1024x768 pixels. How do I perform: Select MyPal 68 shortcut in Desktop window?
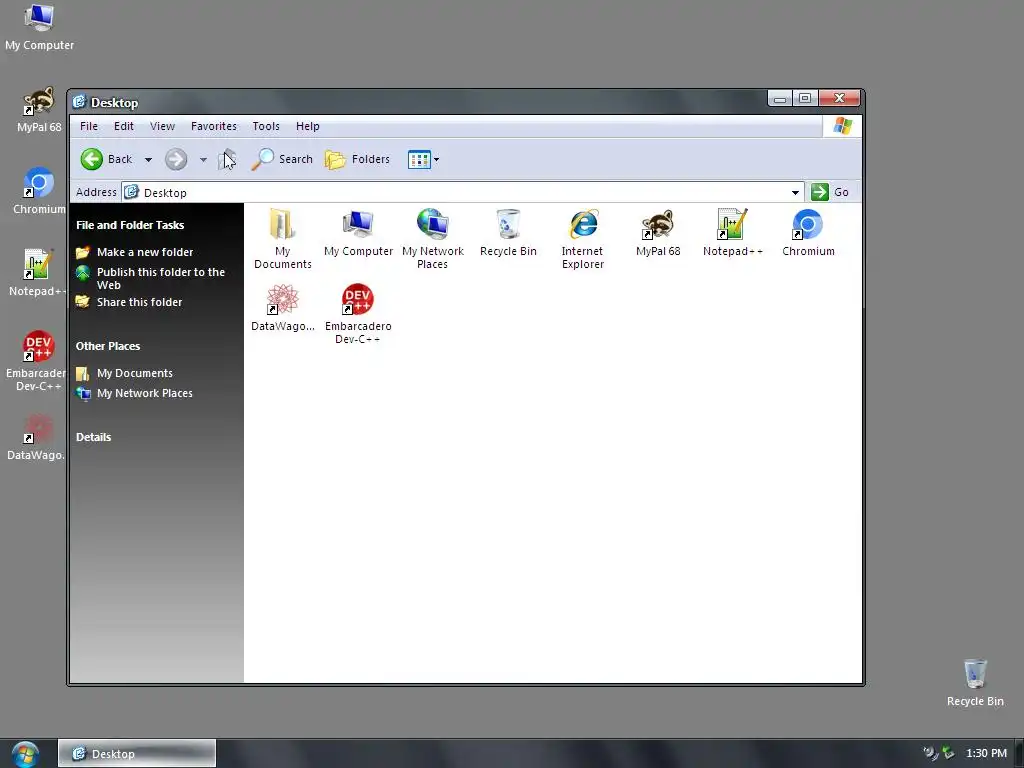point(658,224)
